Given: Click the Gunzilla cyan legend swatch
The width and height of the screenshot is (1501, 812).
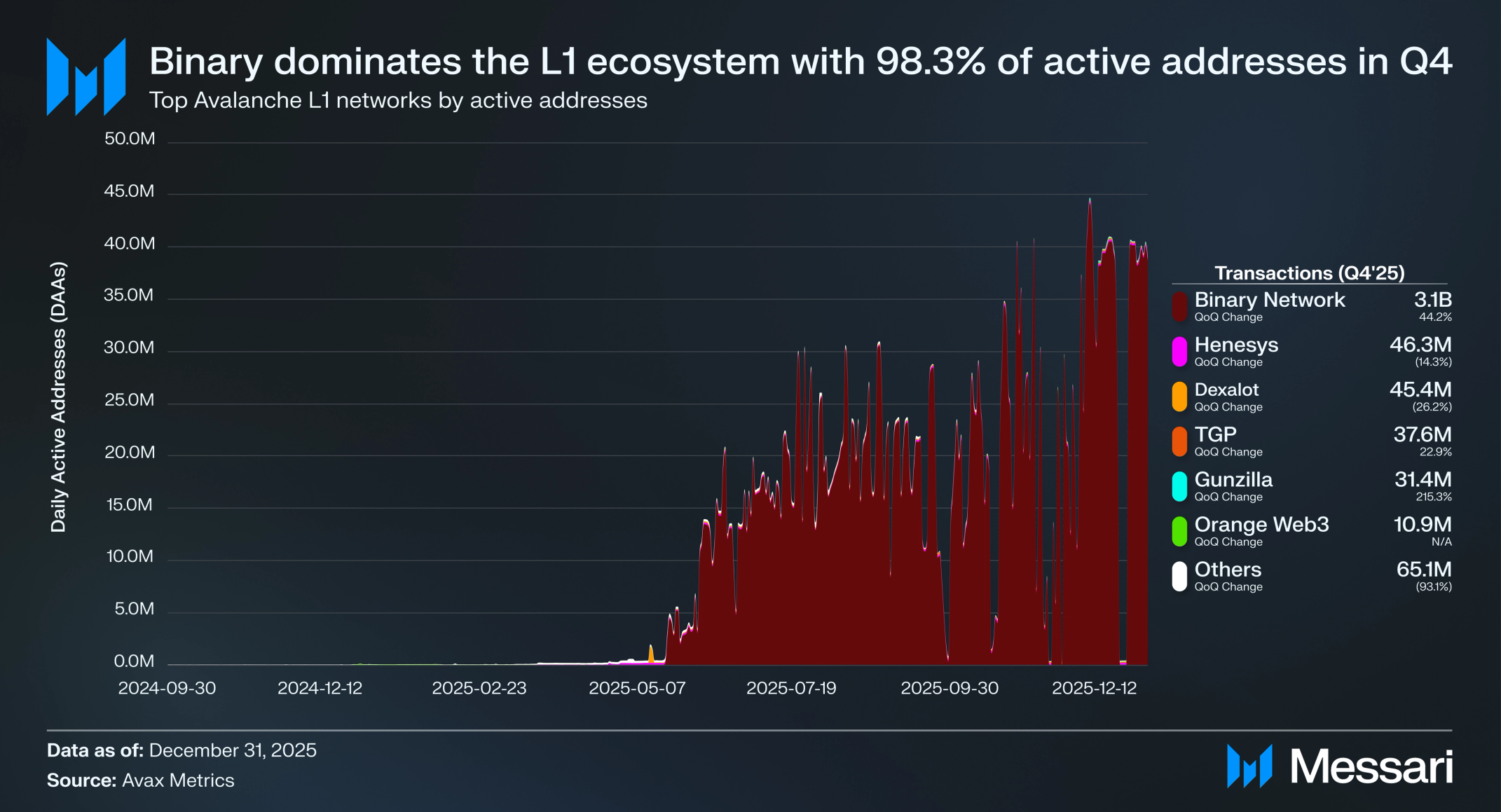Looking at the screenshot, I should click(x=1179, y=486).
